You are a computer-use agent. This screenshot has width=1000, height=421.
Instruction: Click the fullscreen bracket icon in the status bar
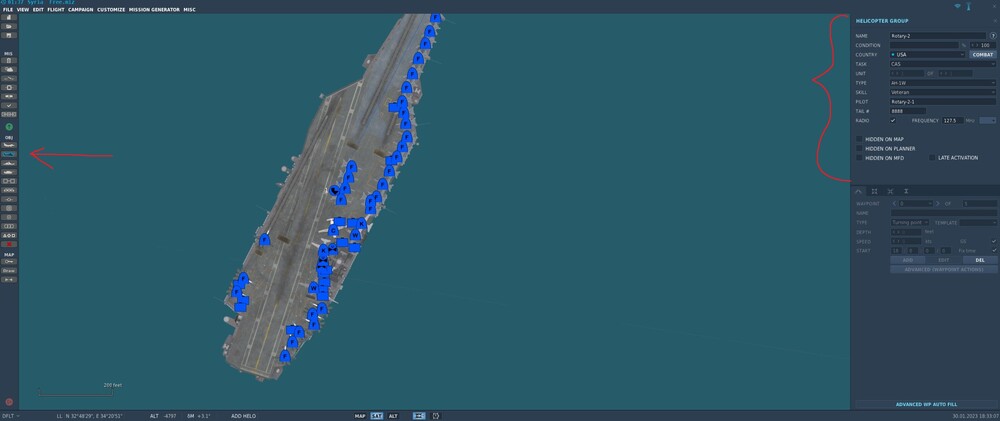436,416
